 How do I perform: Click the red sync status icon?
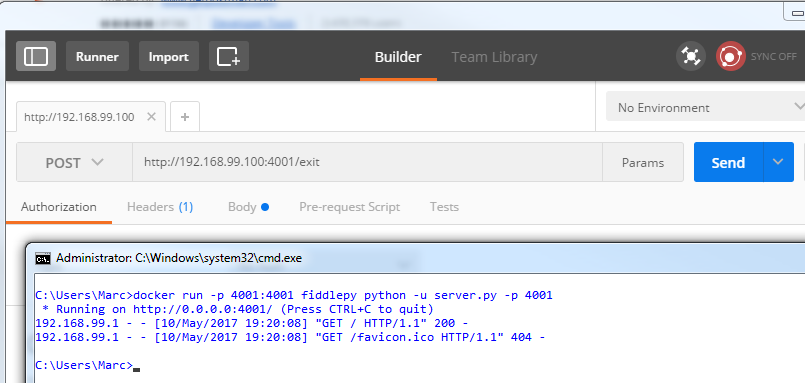point(731,56)
